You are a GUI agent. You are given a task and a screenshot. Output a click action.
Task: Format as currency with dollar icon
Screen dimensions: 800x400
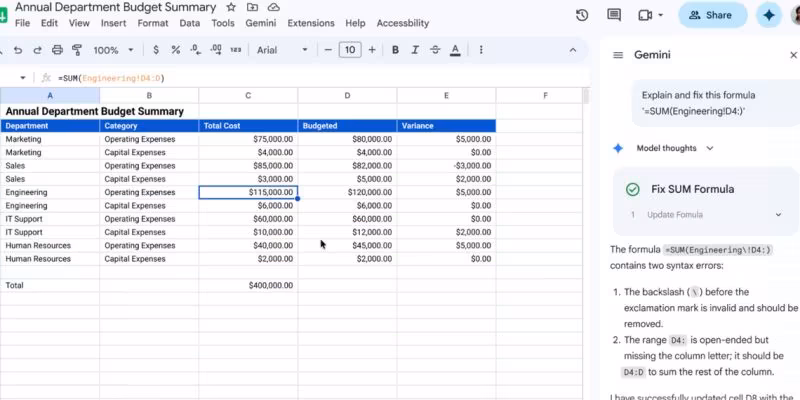click(156, 50)
